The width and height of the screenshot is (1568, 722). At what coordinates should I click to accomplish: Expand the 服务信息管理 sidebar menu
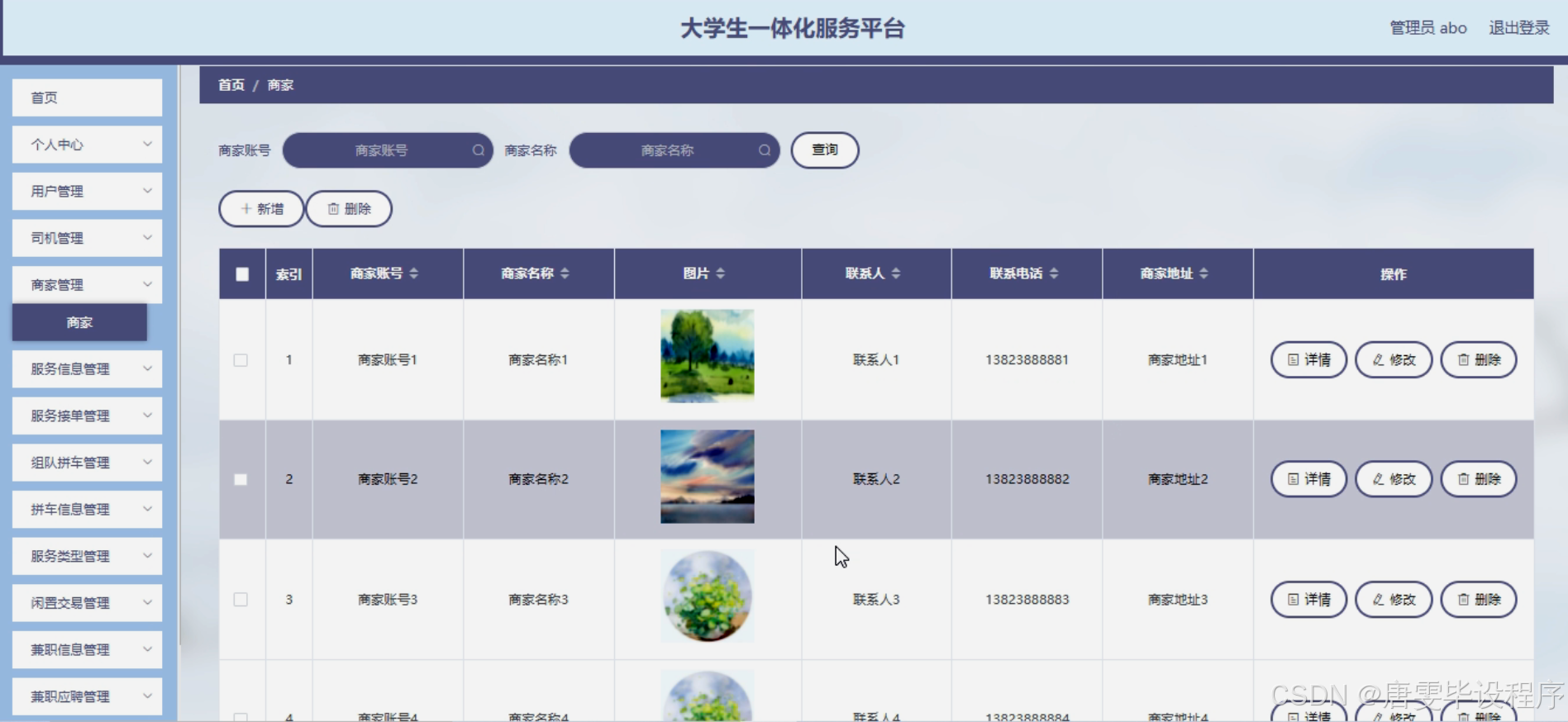87,369
